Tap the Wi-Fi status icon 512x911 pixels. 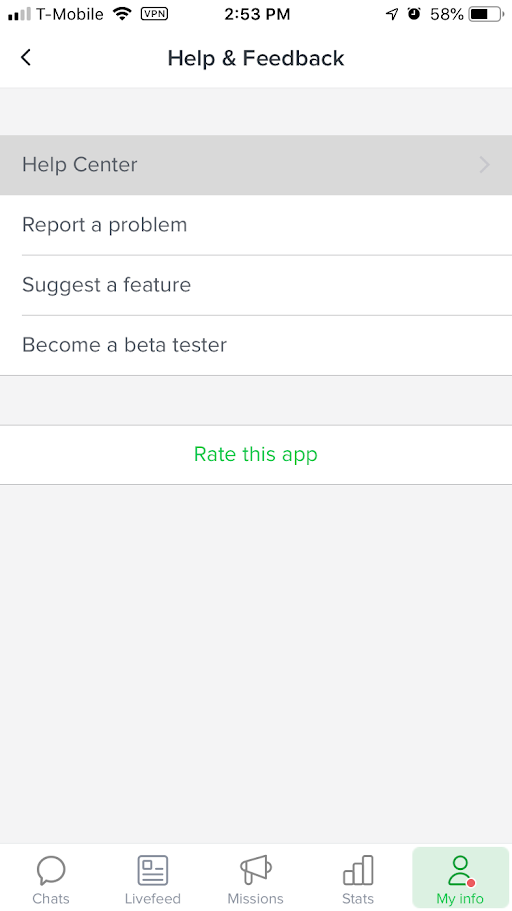click(x=122, y=13)
